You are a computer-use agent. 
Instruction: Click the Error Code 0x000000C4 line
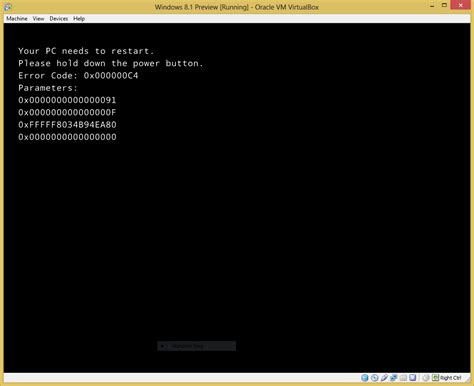click(x=78, y=76)
